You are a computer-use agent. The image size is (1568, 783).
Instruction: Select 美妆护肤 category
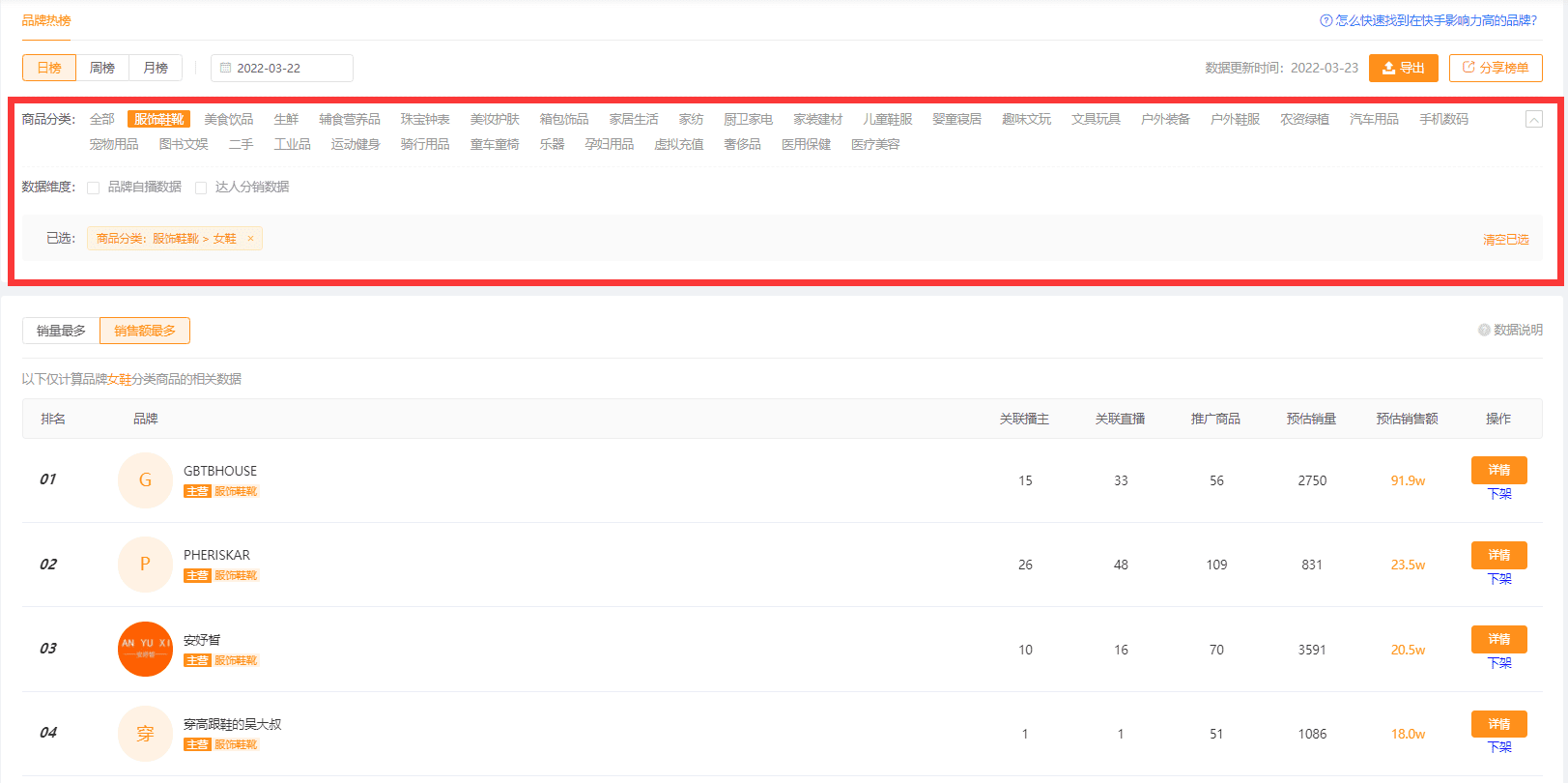pos(495,119)
